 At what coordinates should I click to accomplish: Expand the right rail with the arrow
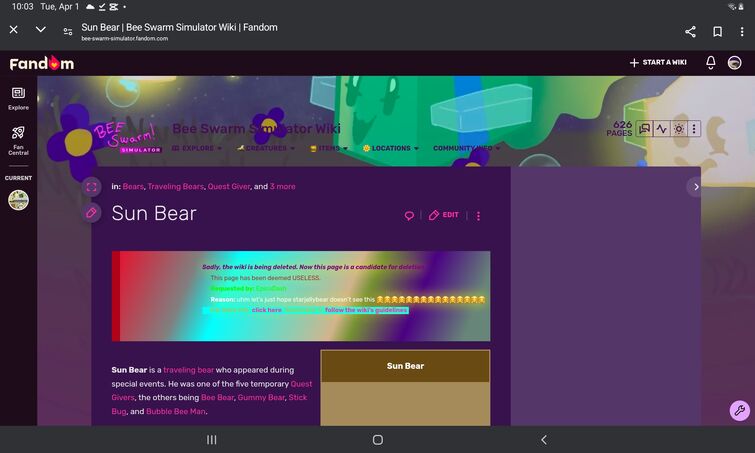(x=695, y=187)
